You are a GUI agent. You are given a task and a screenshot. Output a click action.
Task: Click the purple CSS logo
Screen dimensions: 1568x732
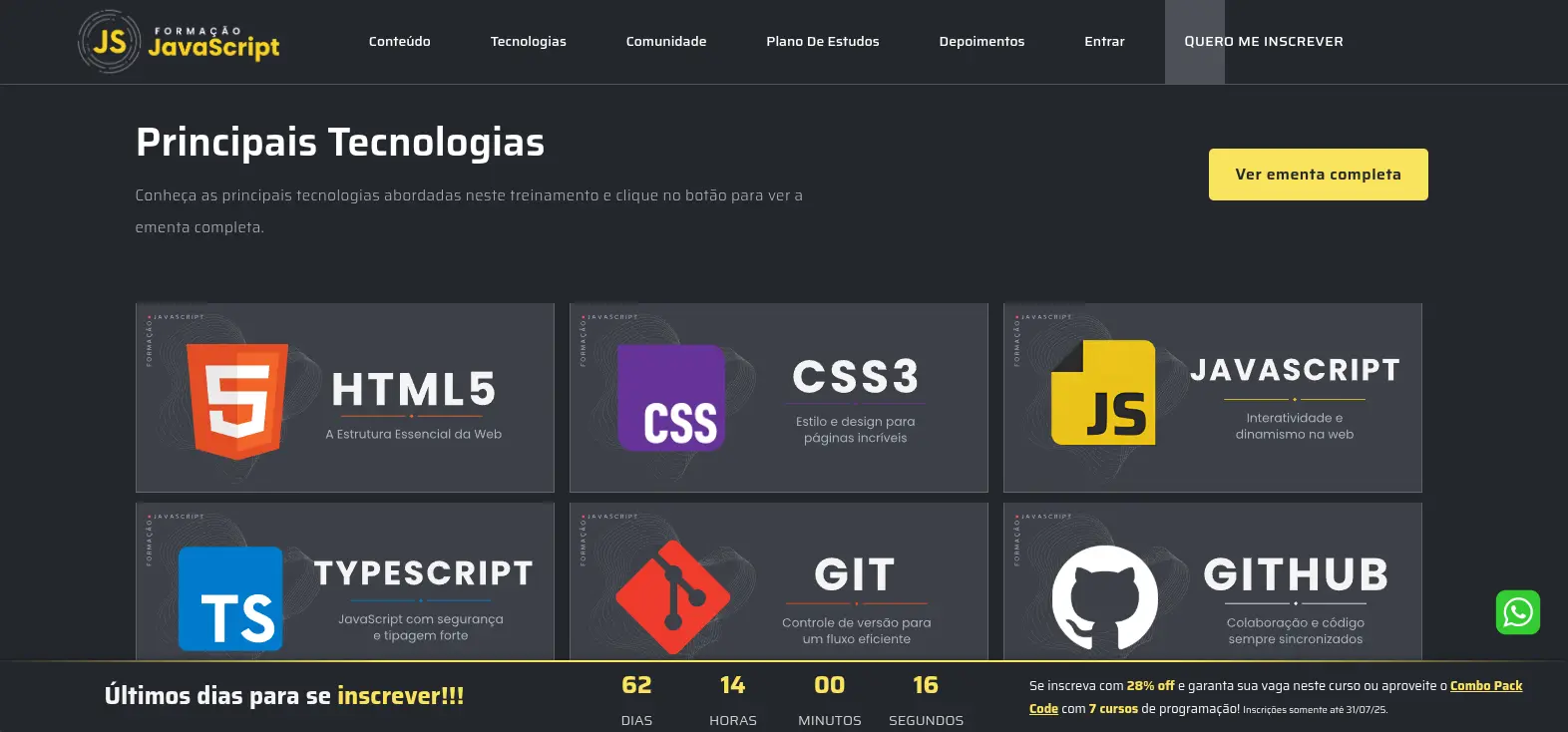tap(671, 398)
